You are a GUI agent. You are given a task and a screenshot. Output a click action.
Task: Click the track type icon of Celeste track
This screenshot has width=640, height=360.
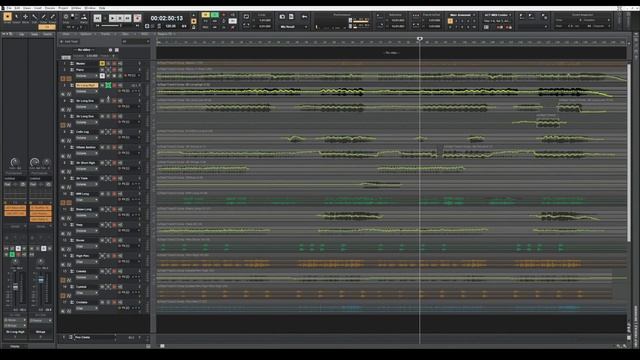coord(72,271)
